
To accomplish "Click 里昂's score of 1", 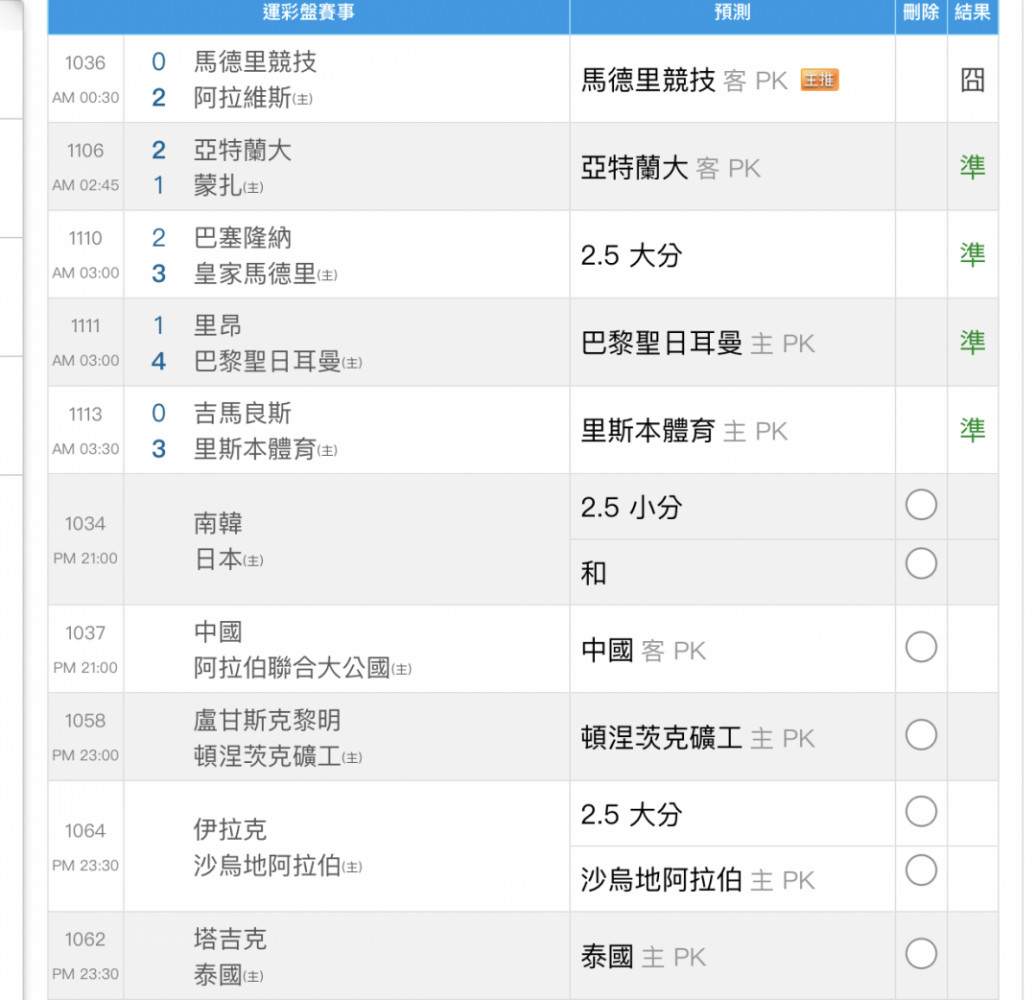I will pos(159,326).
